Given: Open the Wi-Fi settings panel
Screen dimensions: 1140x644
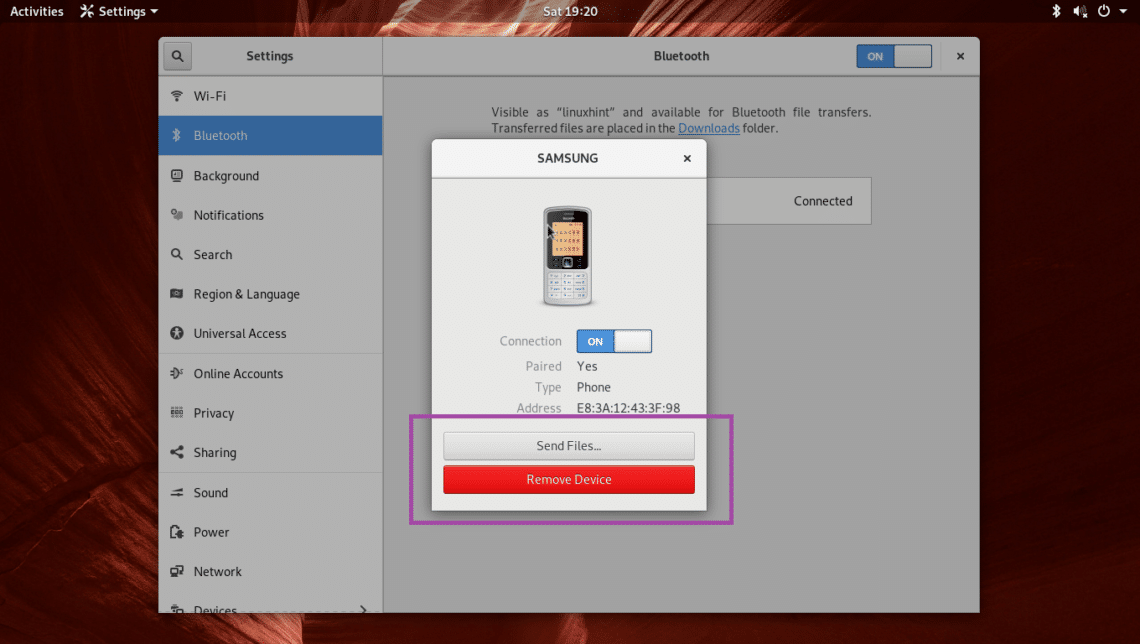Looking at the screenshot, I should pyautogui.click(x=270, y=96).
